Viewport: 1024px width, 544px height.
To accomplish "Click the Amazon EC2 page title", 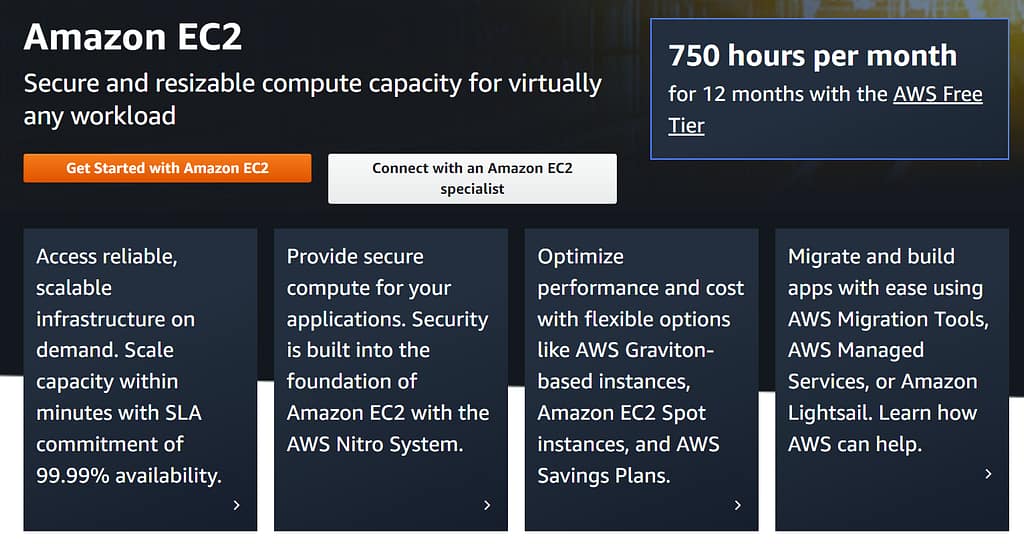I will [x=133, y=37].
